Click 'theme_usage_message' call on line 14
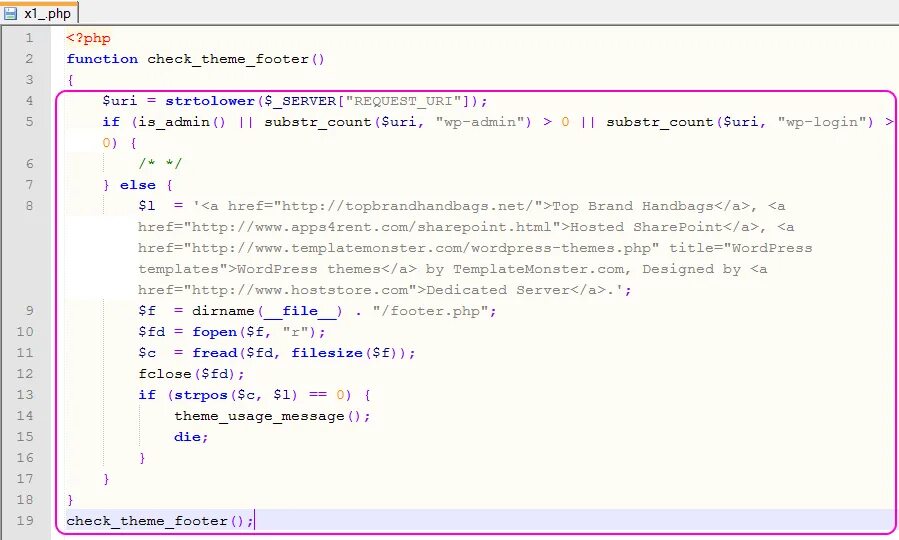The width and height of the screenshot is (899, 540). [x=259, y=416]
